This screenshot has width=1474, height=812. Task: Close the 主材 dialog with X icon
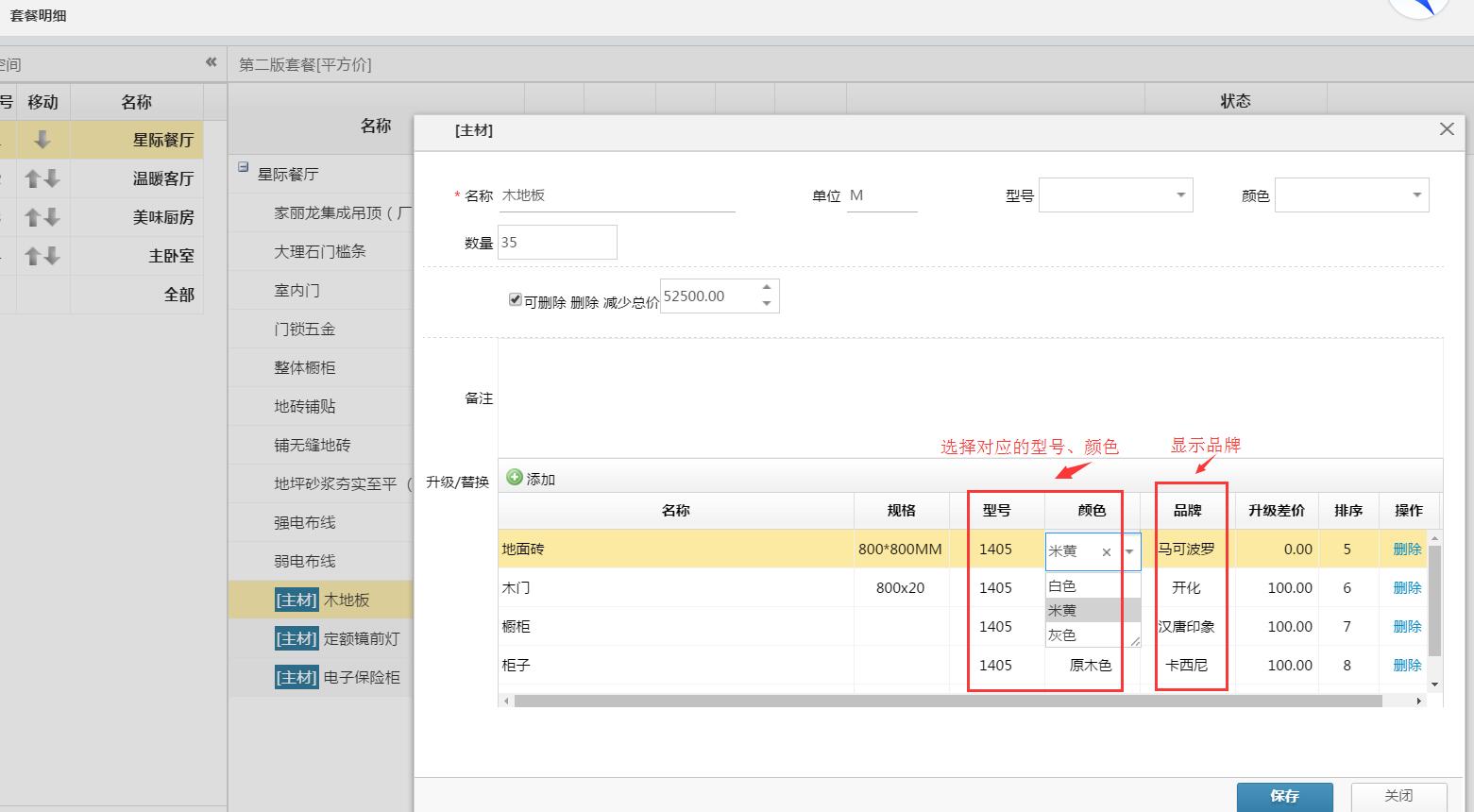click(x=1446, y=129)
